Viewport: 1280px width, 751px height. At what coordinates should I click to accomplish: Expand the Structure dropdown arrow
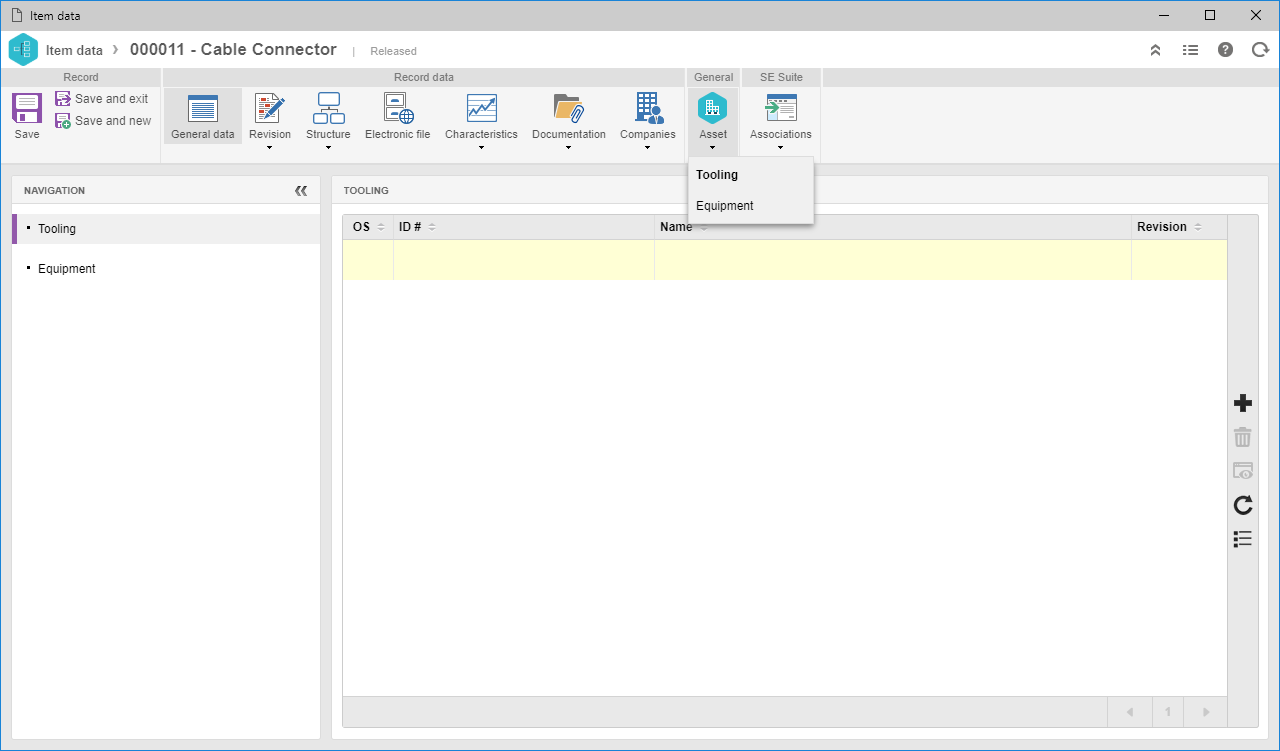pos(328,148)
